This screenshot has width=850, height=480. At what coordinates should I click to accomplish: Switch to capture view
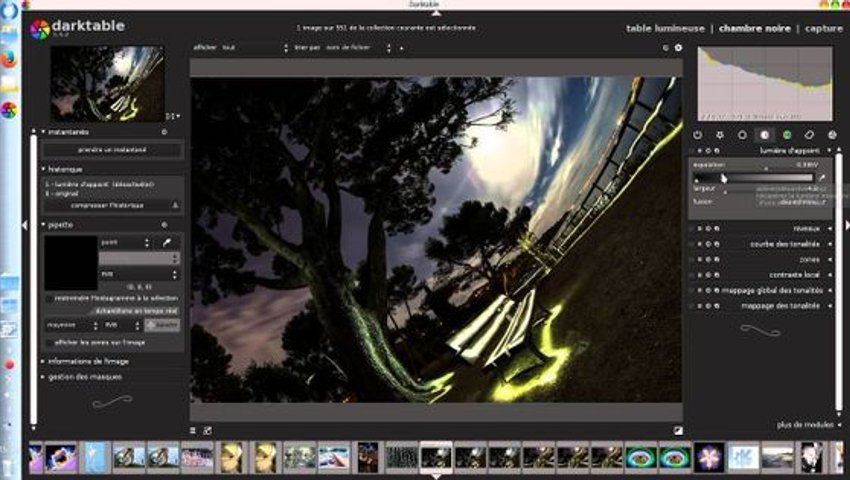pyautogui.click(x=823, y=28)
